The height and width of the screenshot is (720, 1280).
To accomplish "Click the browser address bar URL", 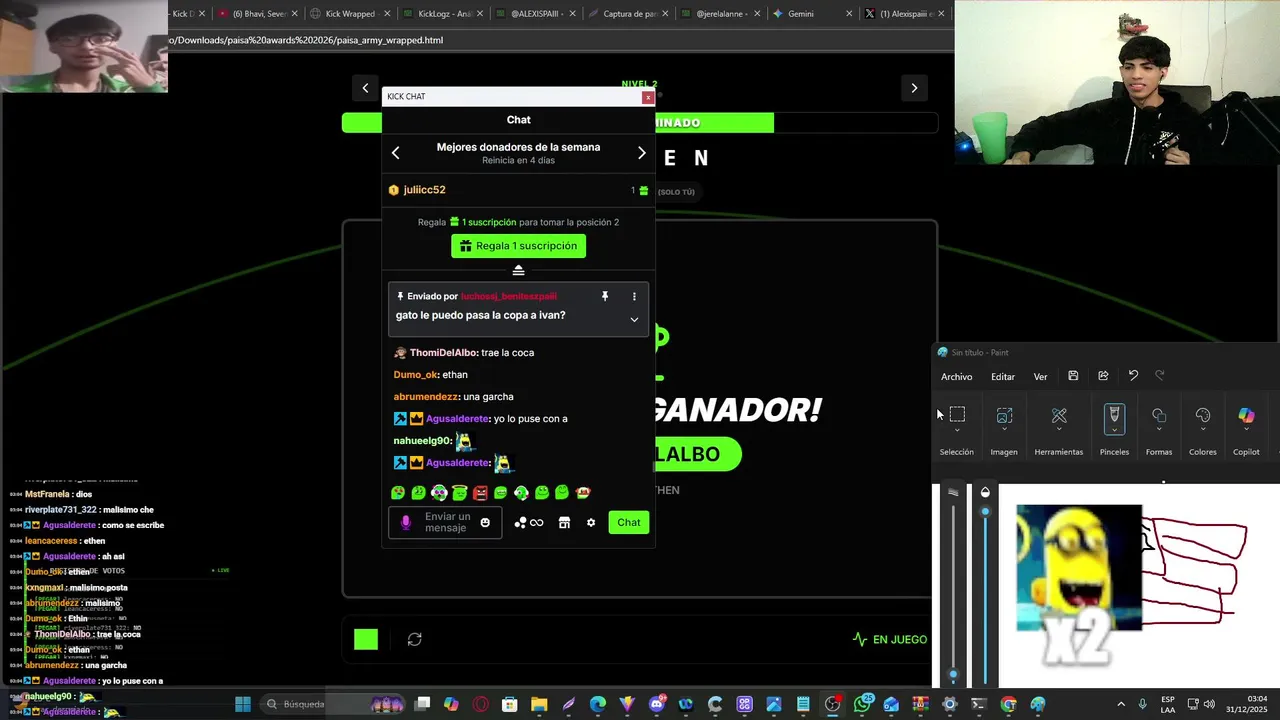I will tap(305, 40).
